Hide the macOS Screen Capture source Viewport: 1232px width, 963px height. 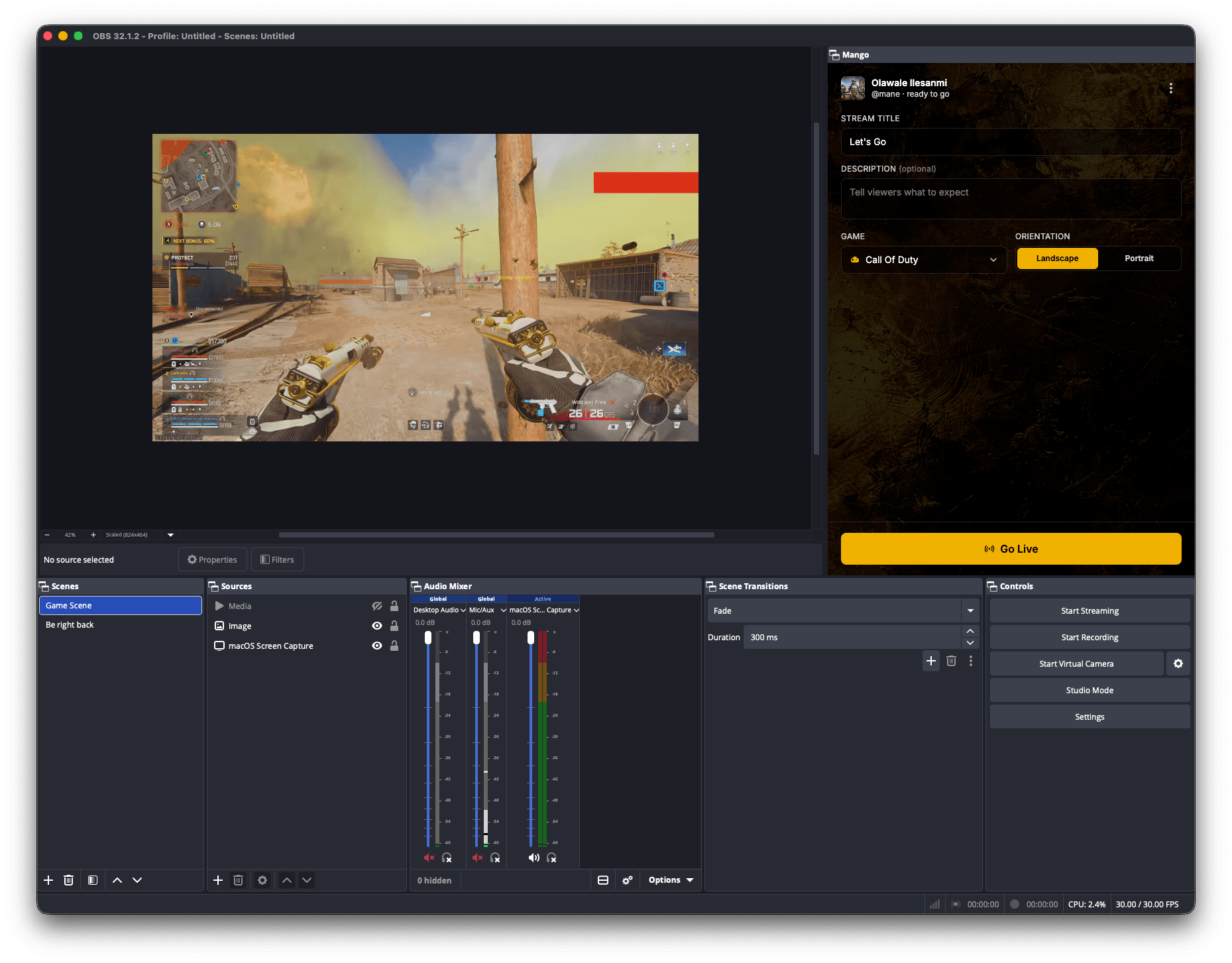tap(377, 646)
